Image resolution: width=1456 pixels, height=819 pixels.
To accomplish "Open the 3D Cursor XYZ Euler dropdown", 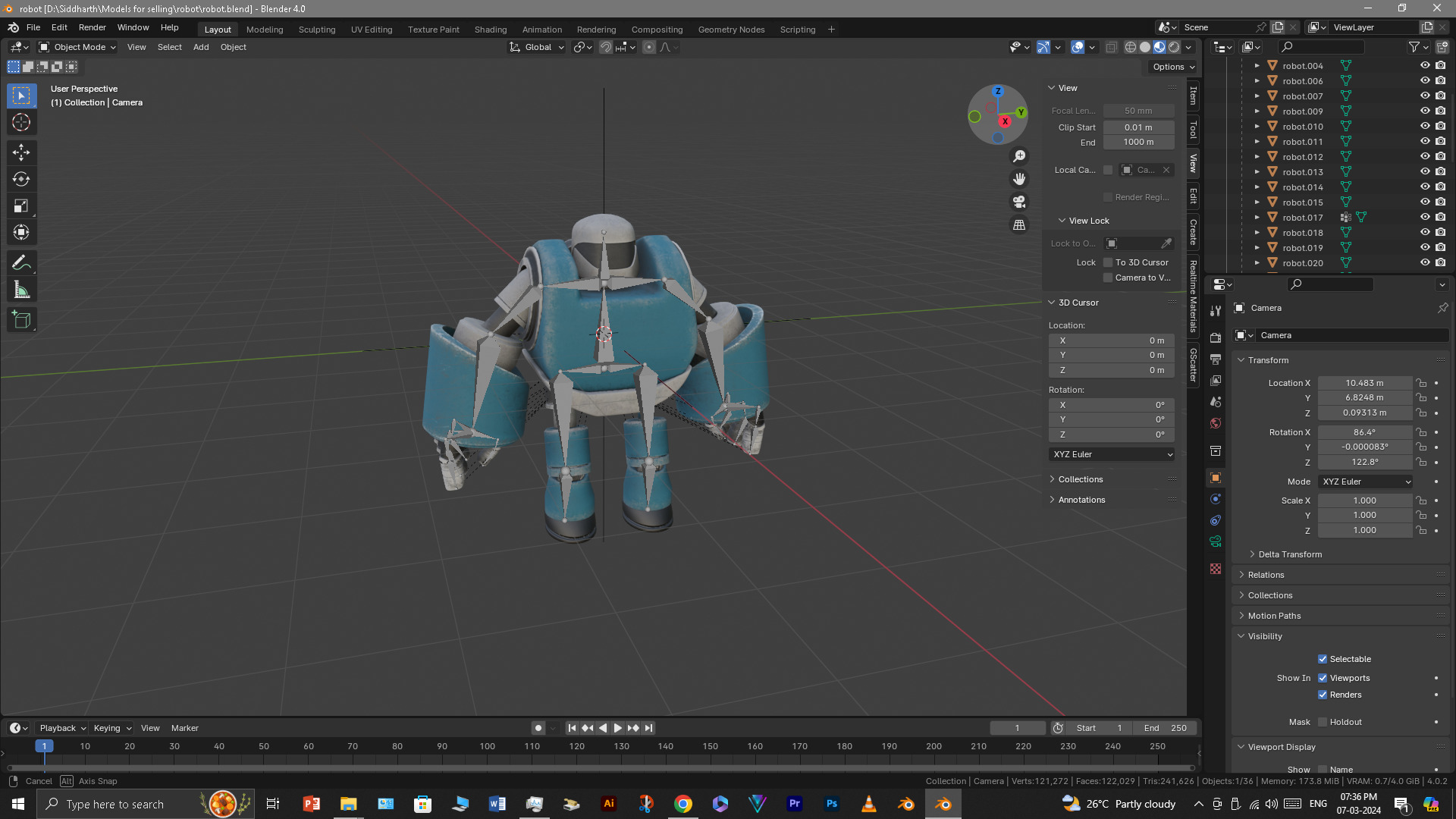I will [x=1112, y=454].
